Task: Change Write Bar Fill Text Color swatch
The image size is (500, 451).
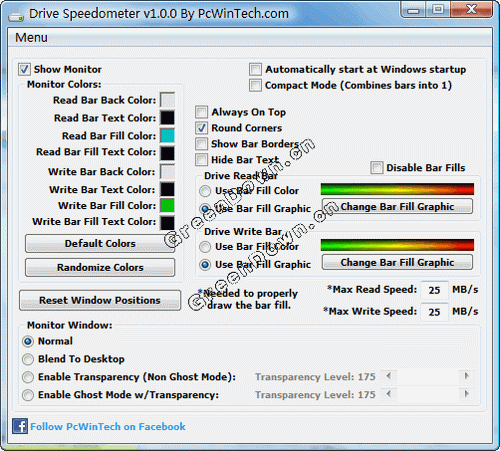Action: (x=167, y=223)
